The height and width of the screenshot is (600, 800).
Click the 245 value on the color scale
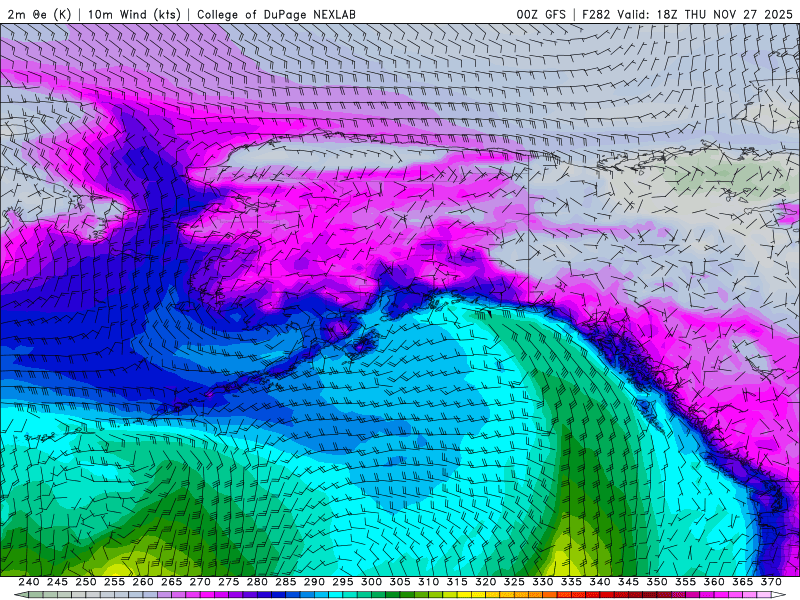tap(57, 582)
